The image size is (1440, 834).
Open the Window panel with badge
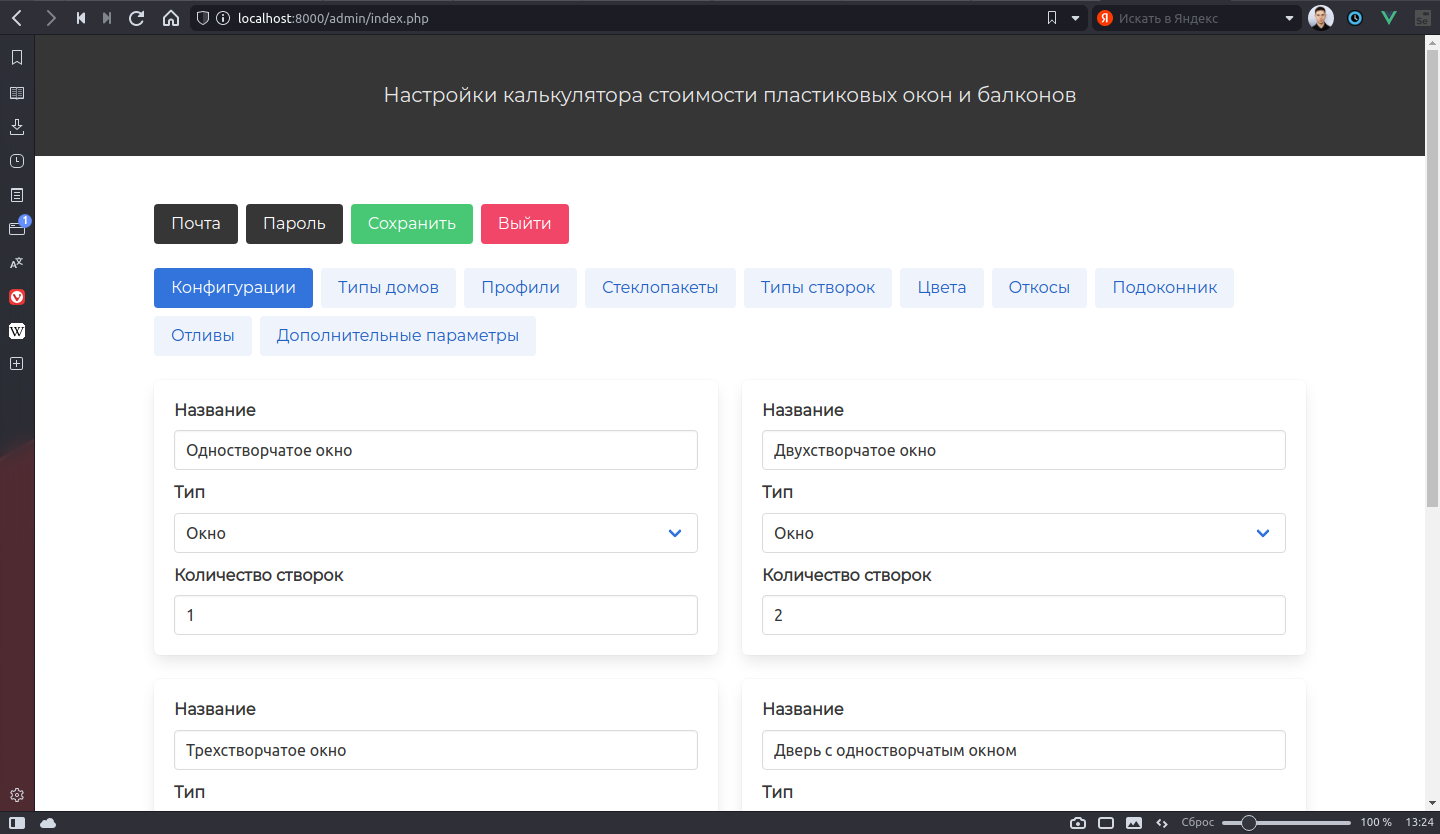point(17,228)
